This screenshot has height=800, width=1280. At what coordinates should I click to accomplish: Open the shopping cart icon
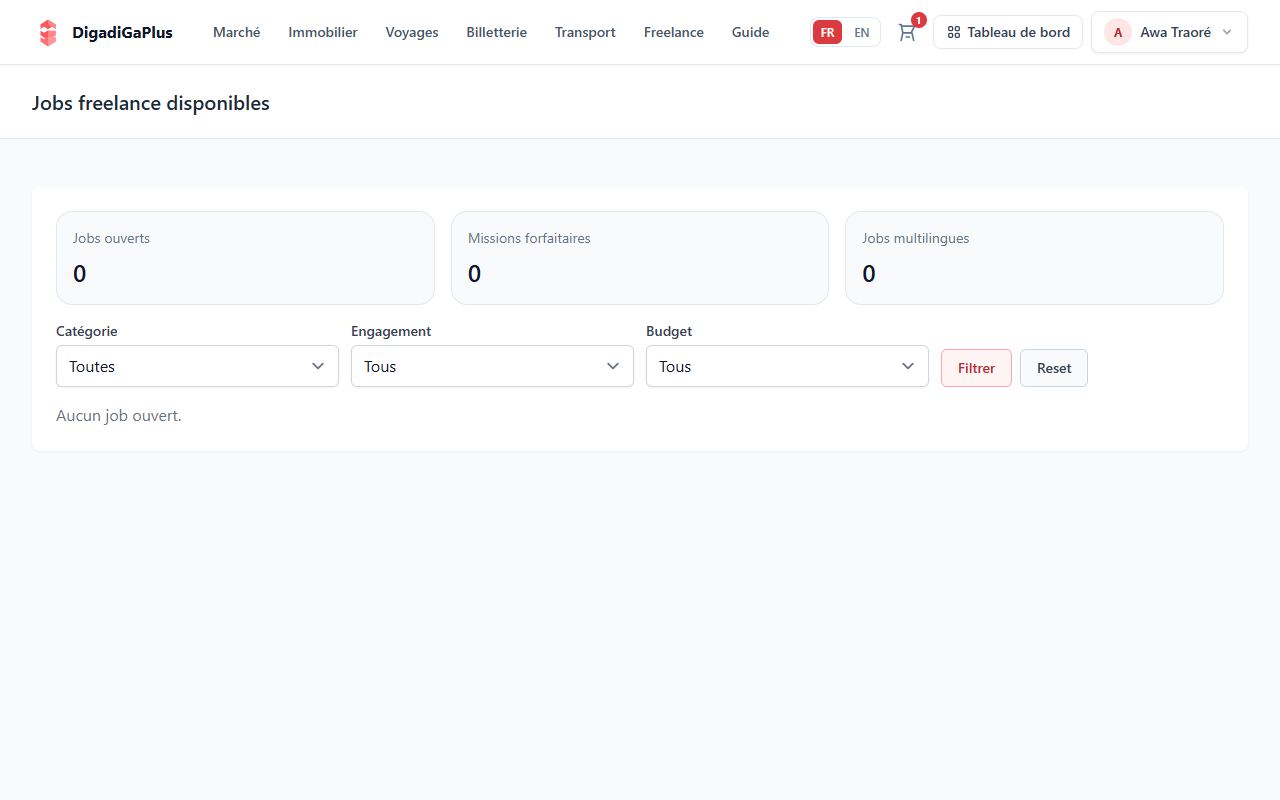[907, 32]
